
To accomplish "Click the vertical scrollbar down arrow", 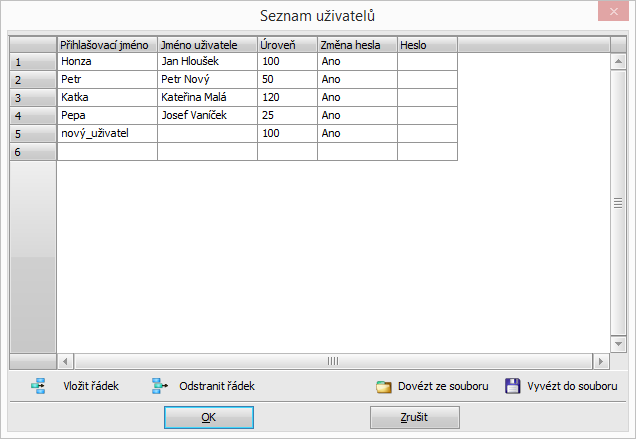I will click(618, 343).
